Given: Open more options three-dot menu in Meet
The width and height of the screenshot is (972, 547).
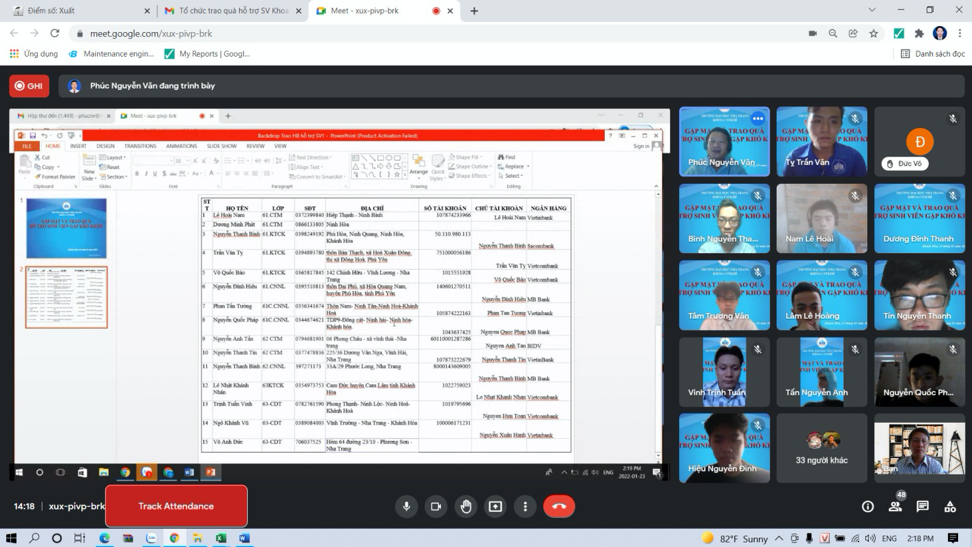Looking at the screenshot, I should coord(525,506).
